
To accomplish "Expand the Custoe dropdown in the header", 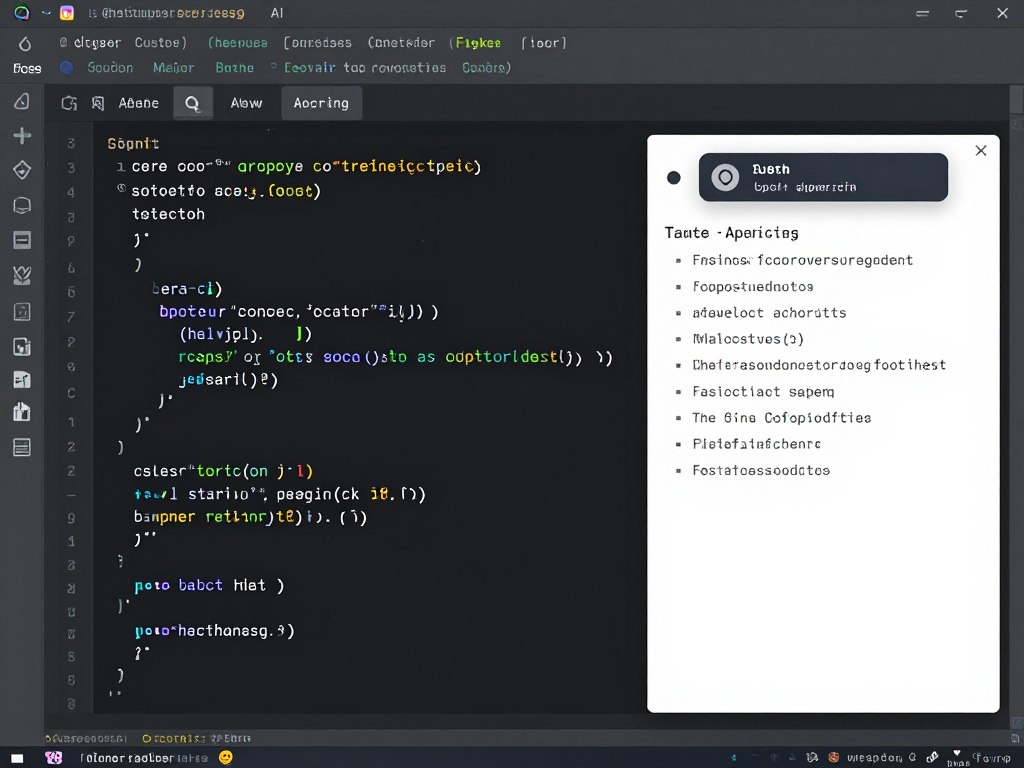I will [162, 42].
